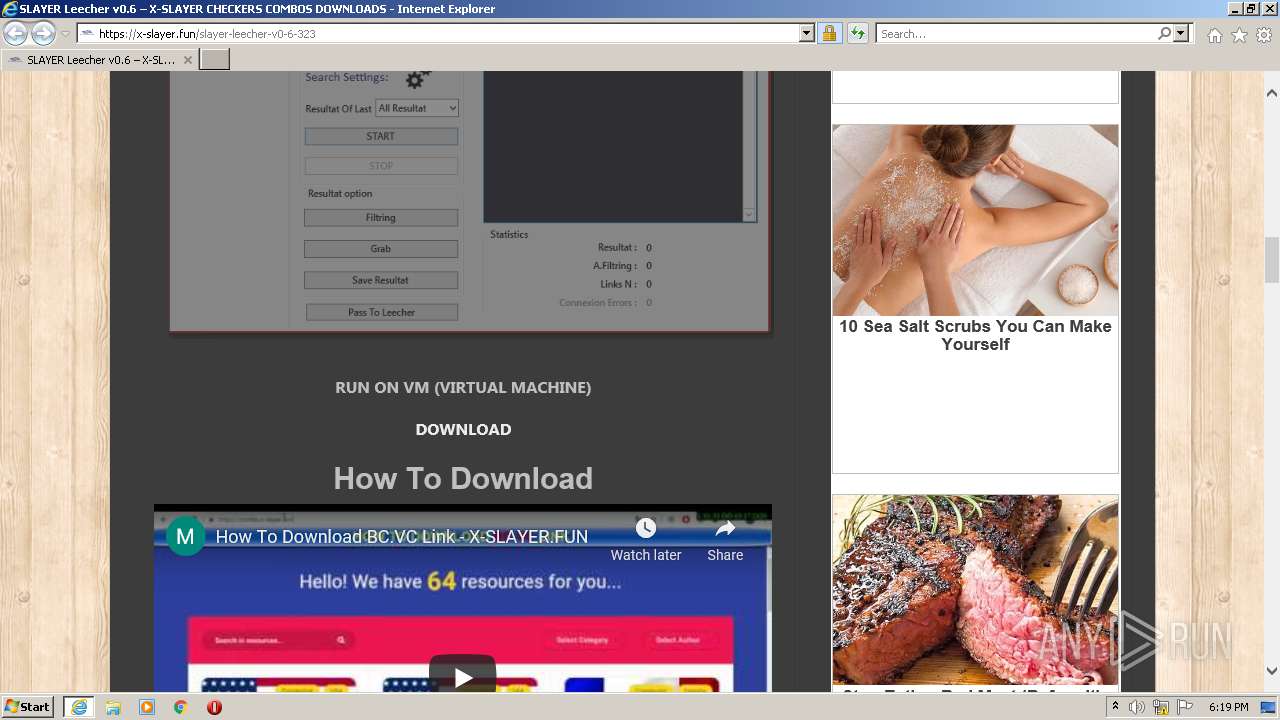Image resolution: width=1280 pixels, height=720 pixels.
Task: Click RUN ON VM (VIRTUAL MACHINE) text
Action: pyautogui.click(x=463, y=387)
